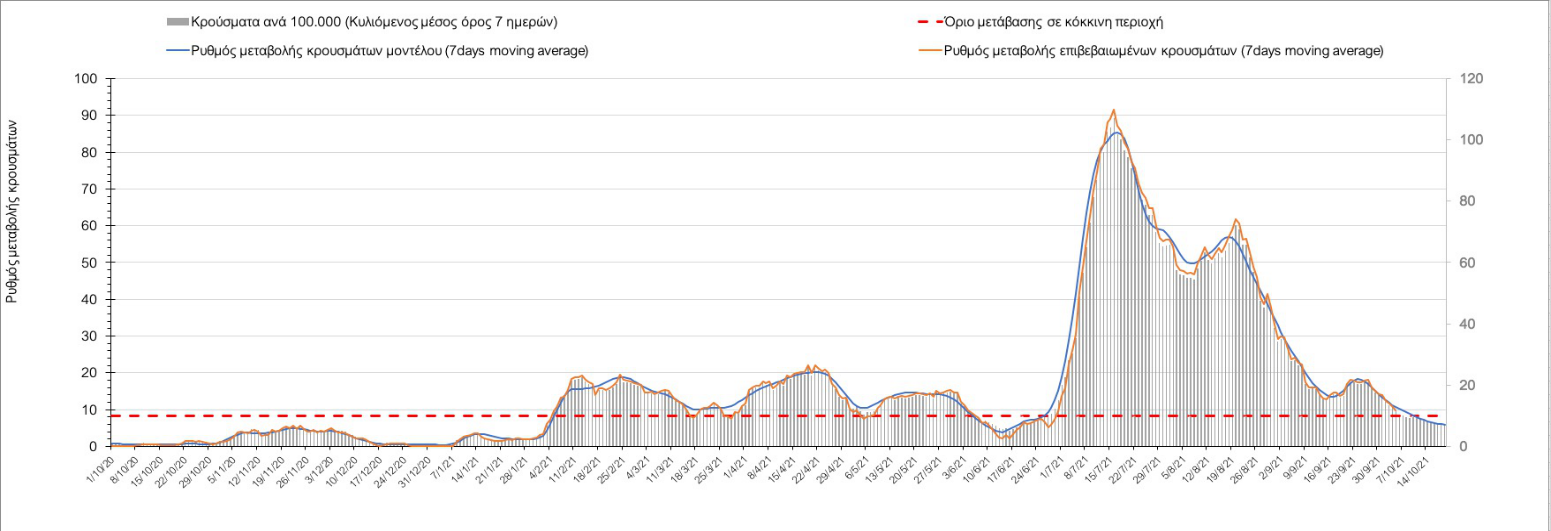1551x531 pixels.
Task: Click the 50 label on left axis
Action: [x=91, y=263]
